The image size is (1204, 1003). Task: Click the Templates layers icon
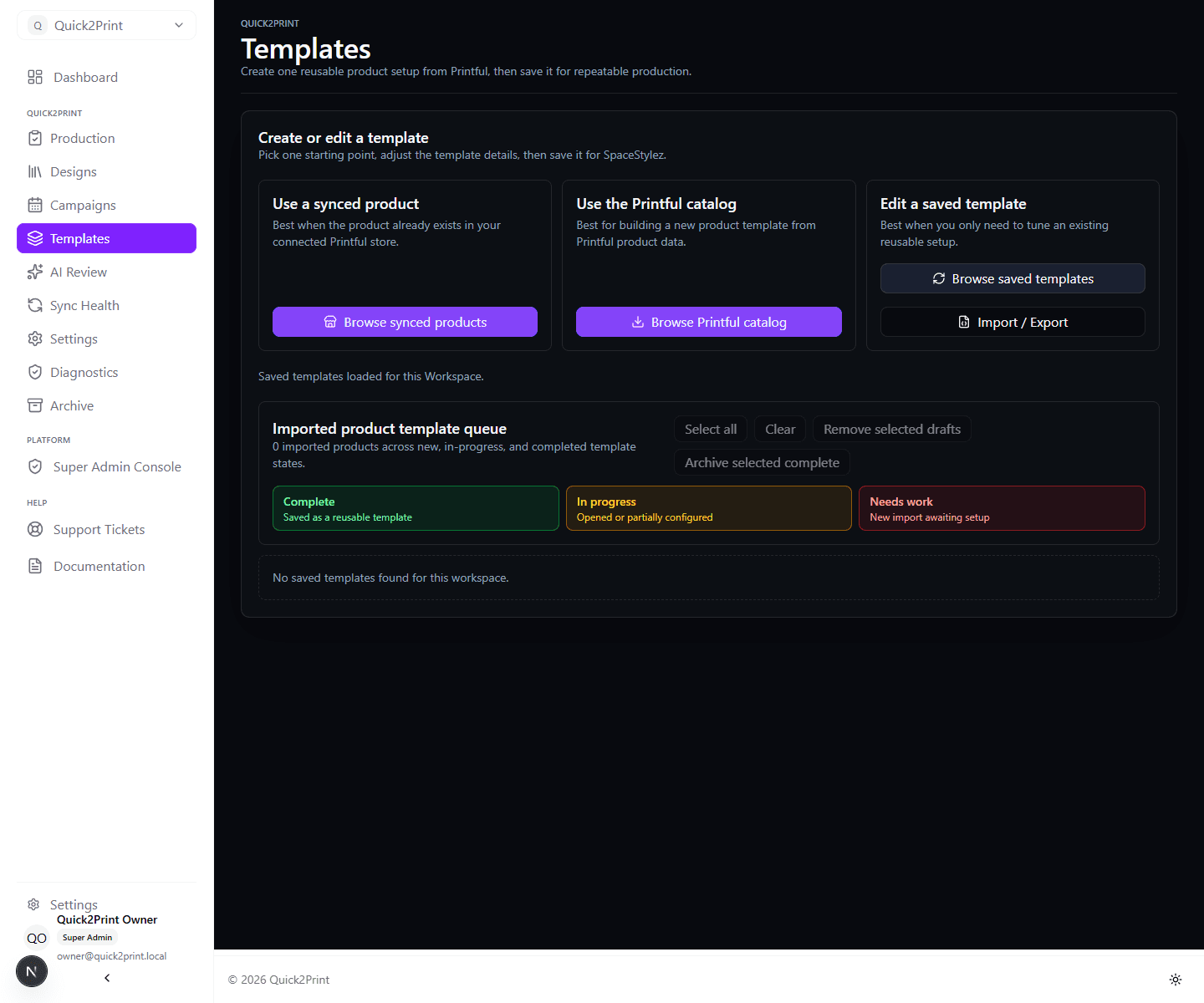(35, 238)
